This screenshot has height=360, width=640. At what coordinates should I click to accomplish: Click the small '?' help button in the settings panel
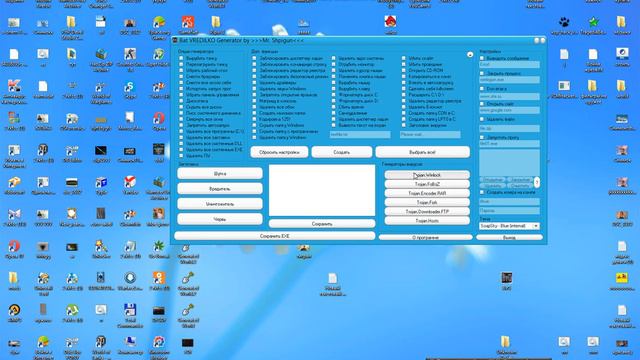(537, 182)
